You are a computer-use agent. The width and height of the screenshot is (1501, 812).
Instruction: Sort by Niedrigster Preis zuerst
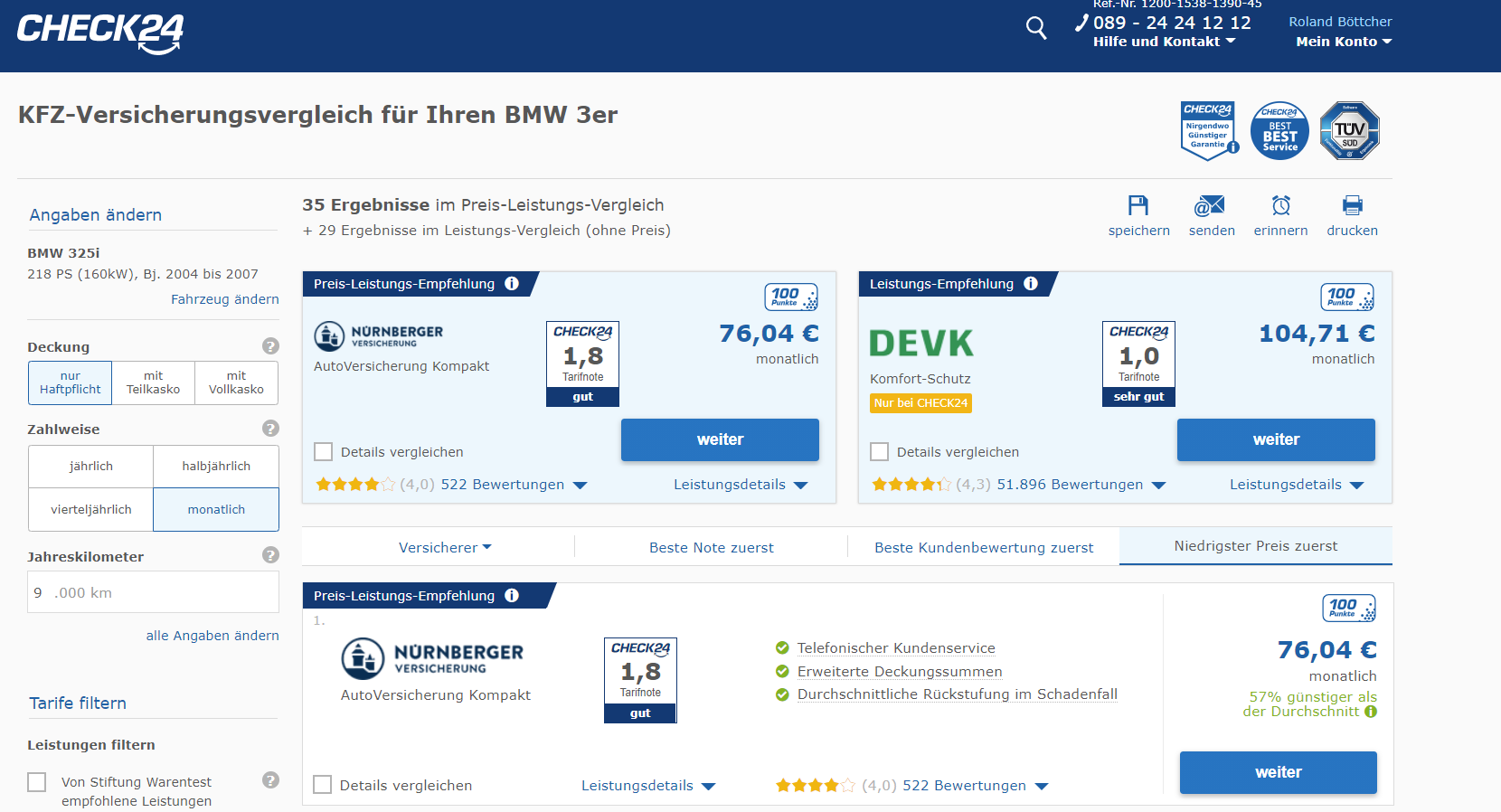click(x=1256, y=546)
